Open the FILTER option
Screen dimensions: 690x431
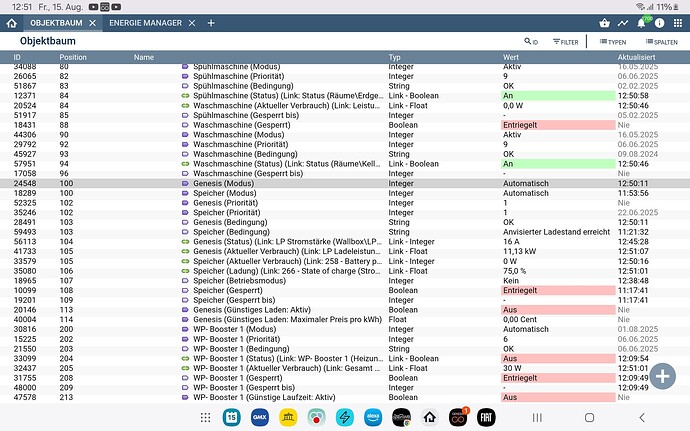coord(565,42)
